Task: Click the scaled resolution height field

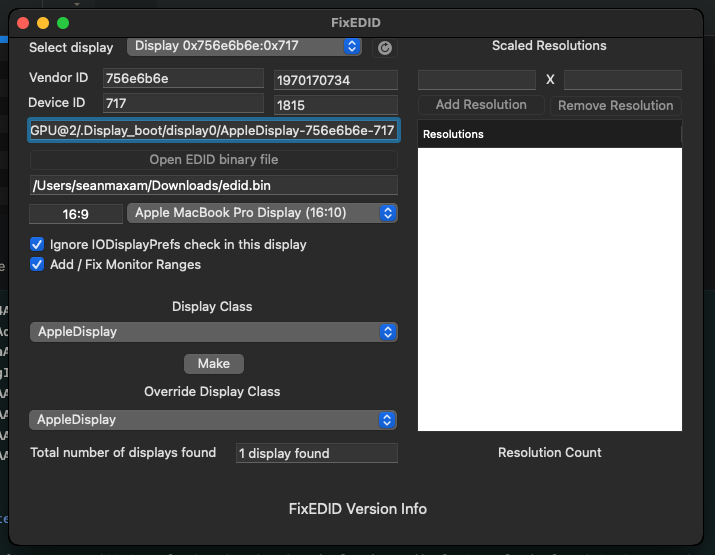Action: click(623, 80)
